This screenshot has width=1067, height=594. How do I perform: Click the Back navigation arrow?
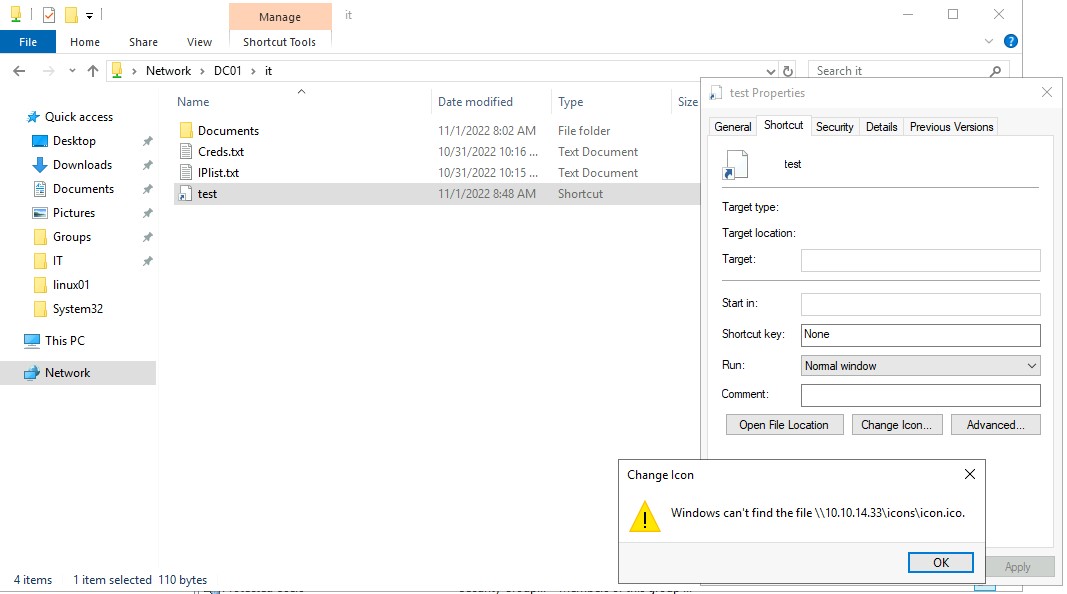tap(19, 71)
